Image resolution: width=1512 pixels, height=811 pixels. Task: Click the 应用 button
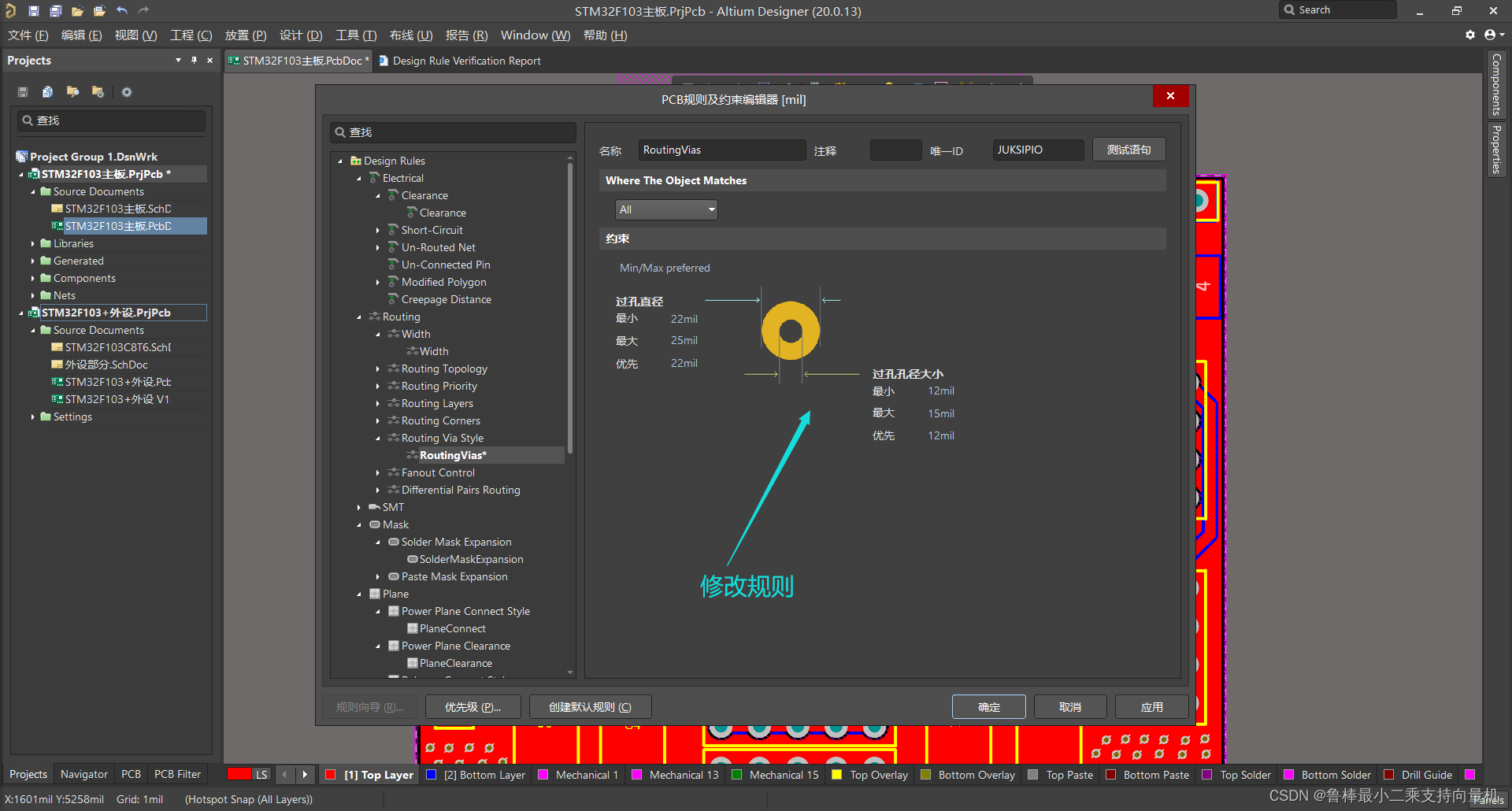[1152, 707]
